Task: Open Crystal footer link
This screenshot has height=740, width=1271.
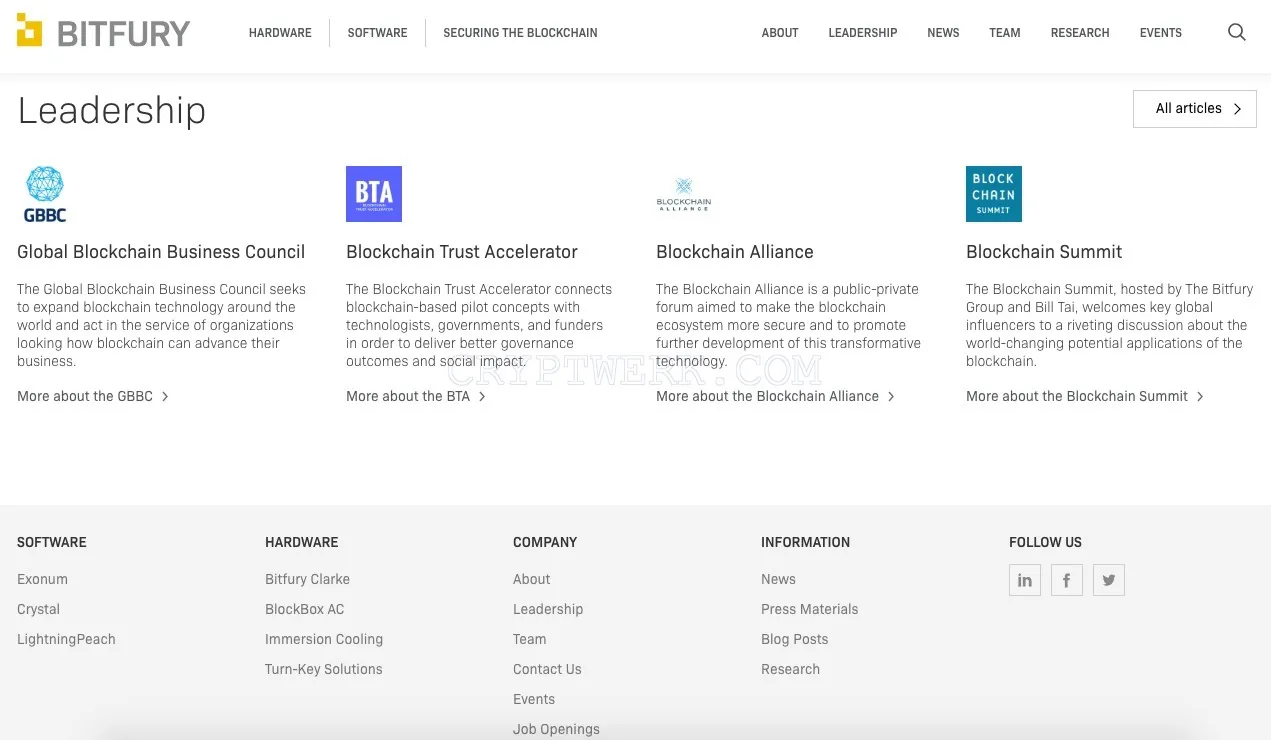Action: pos(38,609)
